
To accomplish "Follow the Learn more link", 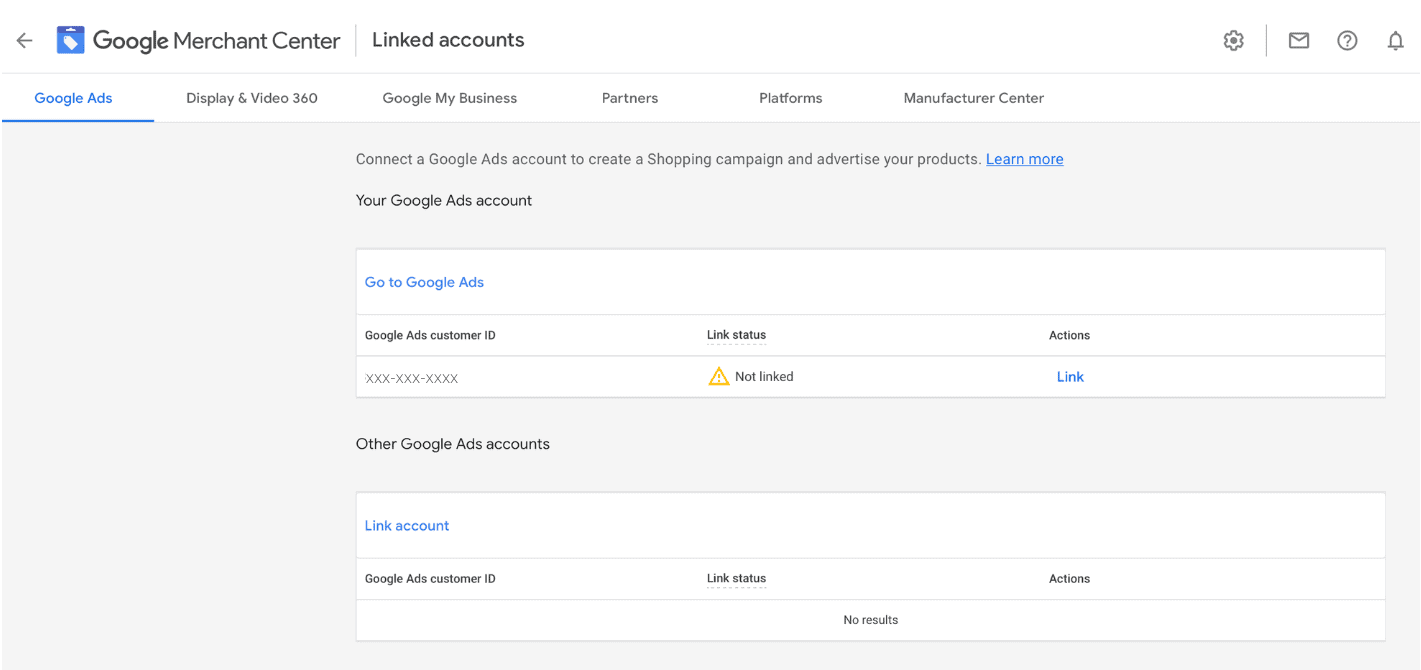I will [1025, 159].
